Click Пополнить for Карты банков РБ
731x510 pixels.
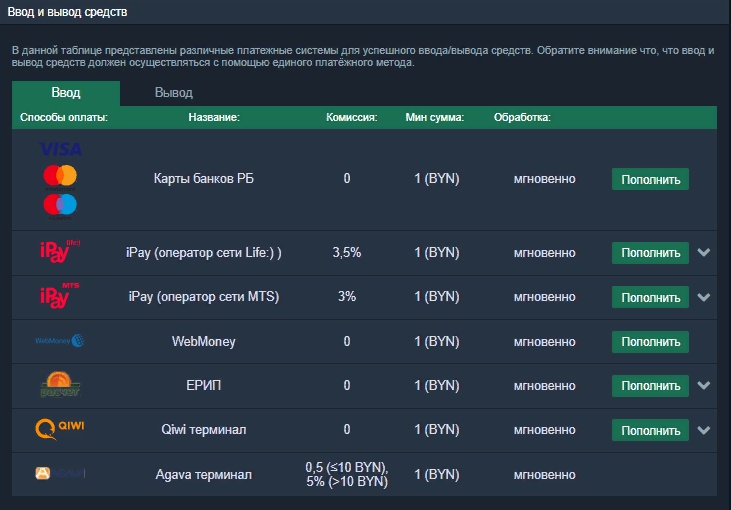coord(650,179)
